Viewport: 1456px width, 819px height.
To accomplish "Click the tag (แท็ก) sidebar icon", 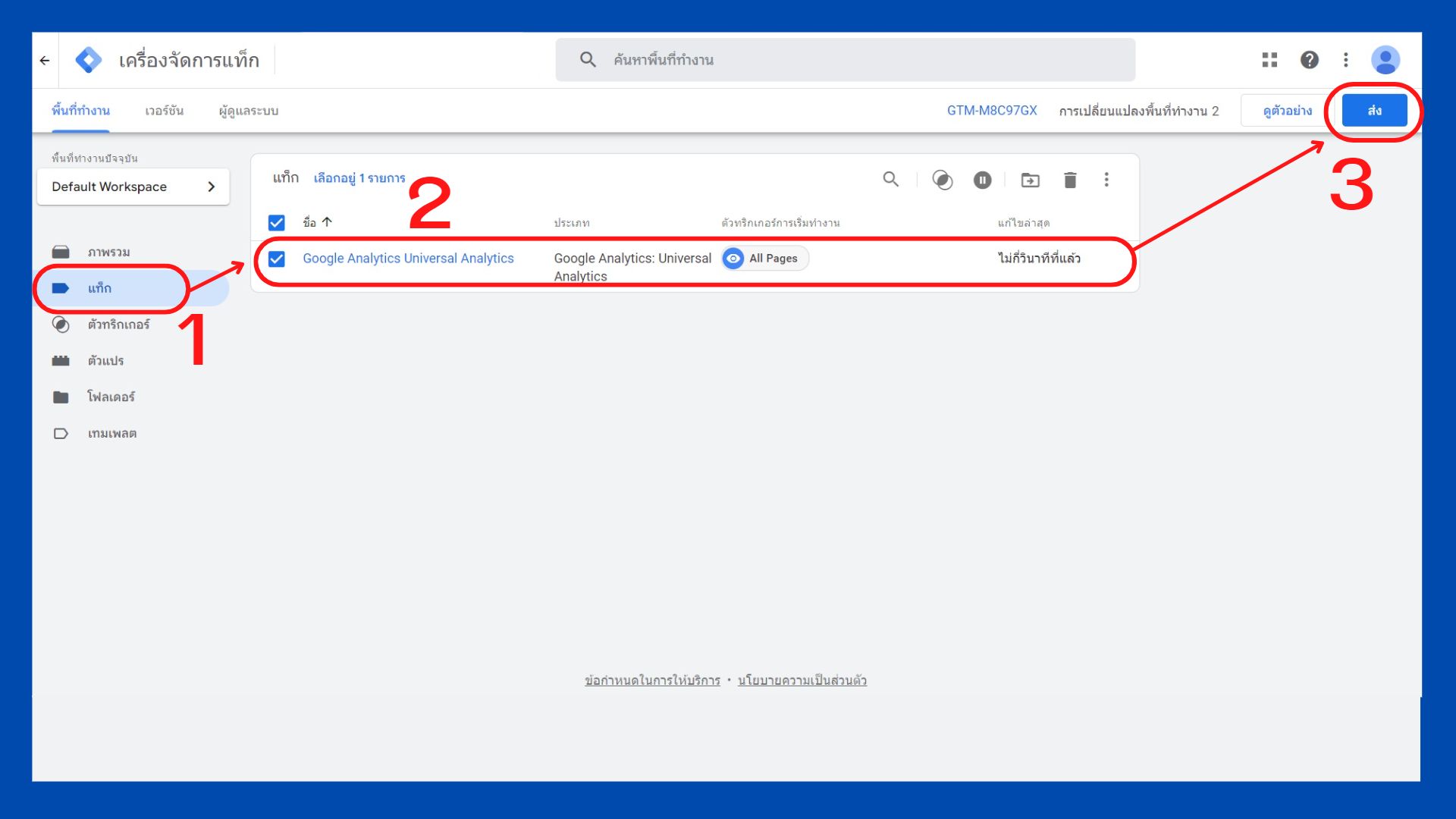I will pyautogui.click(x=61, y=288).
